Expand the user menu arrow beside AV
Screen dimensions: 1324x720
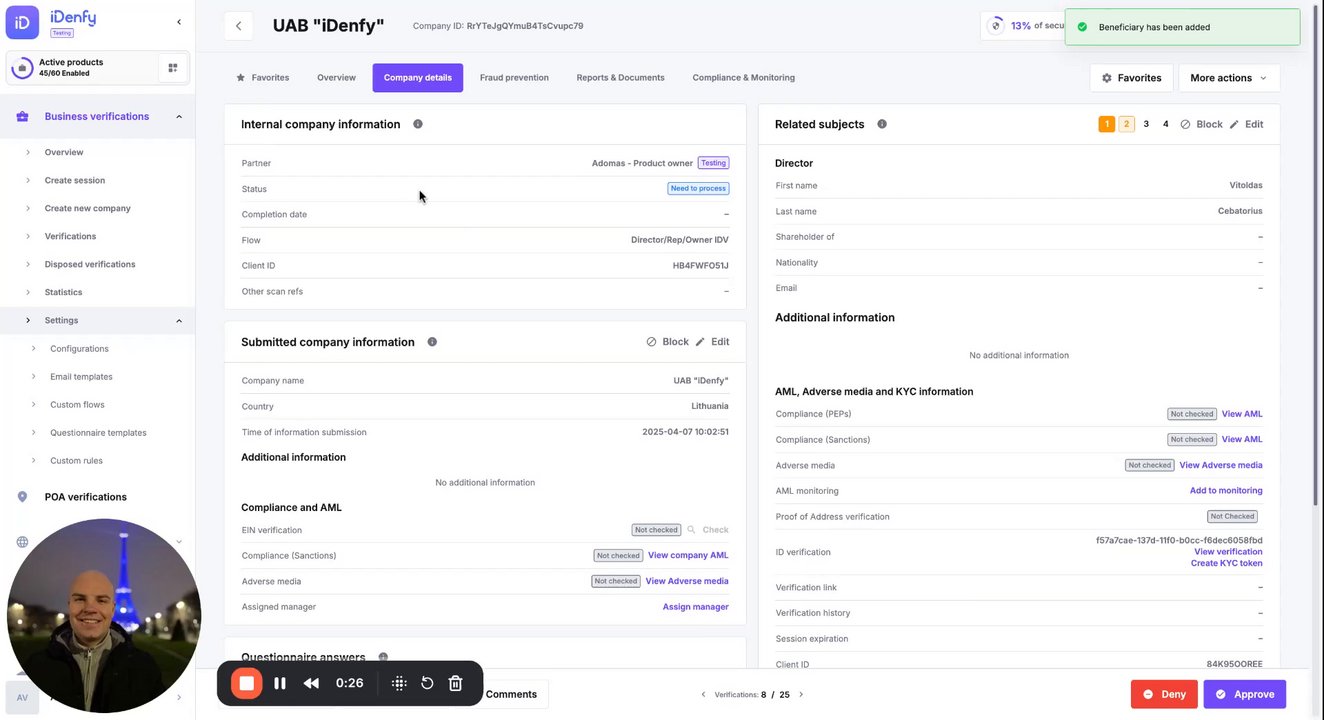(x=179, y=697)
